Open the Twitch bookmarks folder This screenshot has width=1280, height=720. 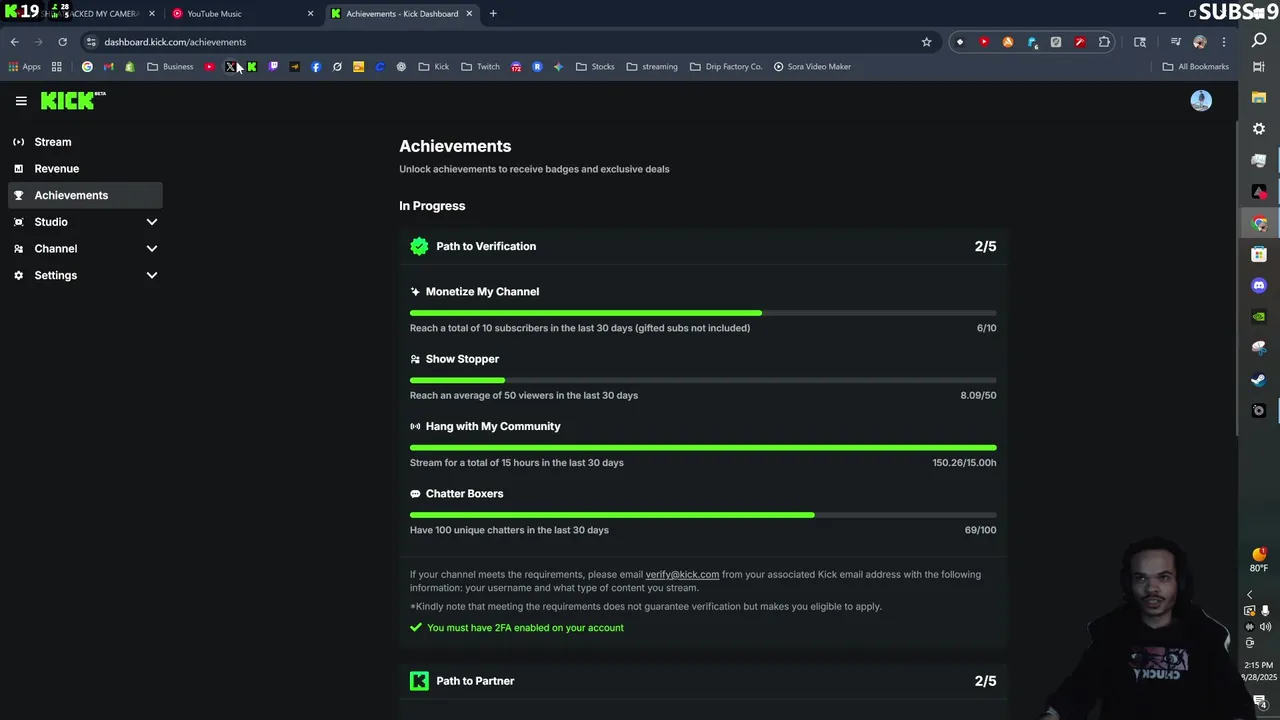[x=480, y=67]
